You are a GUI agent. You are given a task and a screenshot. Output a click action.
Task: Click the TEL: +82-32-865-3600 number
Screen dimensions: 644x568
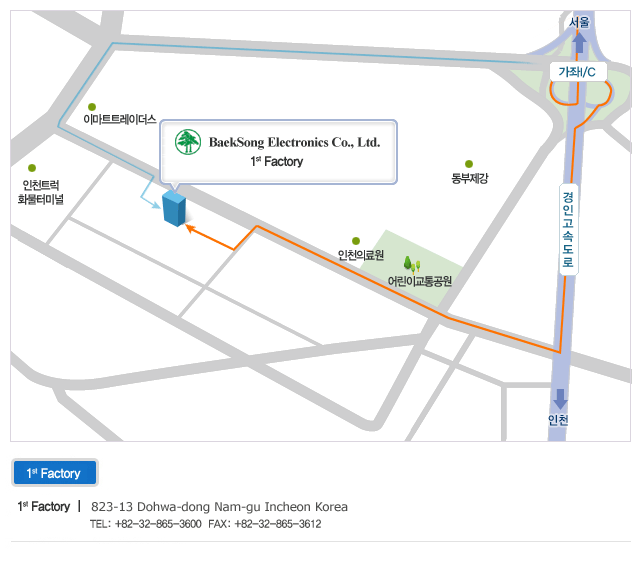pyautogui.click(x=146, y=524)
